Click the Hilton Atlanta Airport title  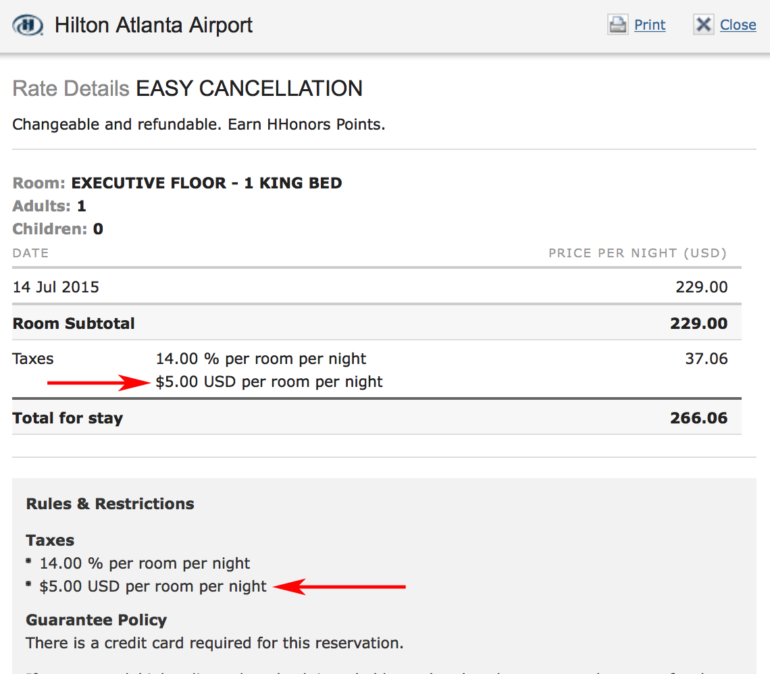click(x=153, y=25)
